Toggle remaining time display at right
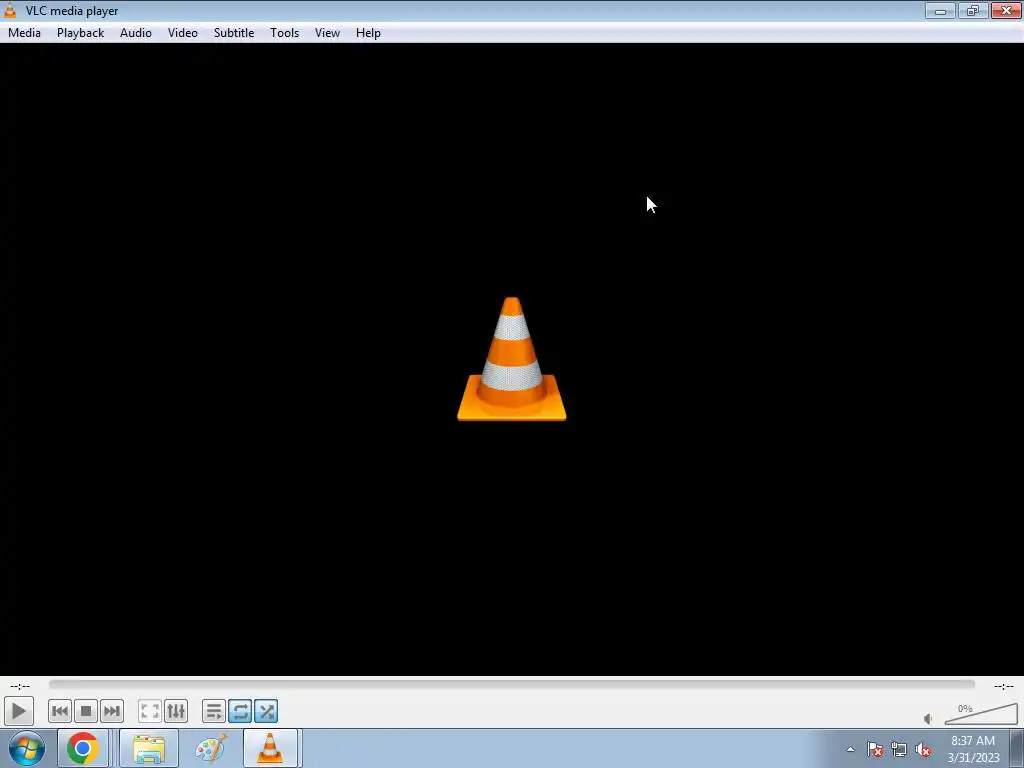Viewport: 1024px width, 768px height. pos(1004,686)
